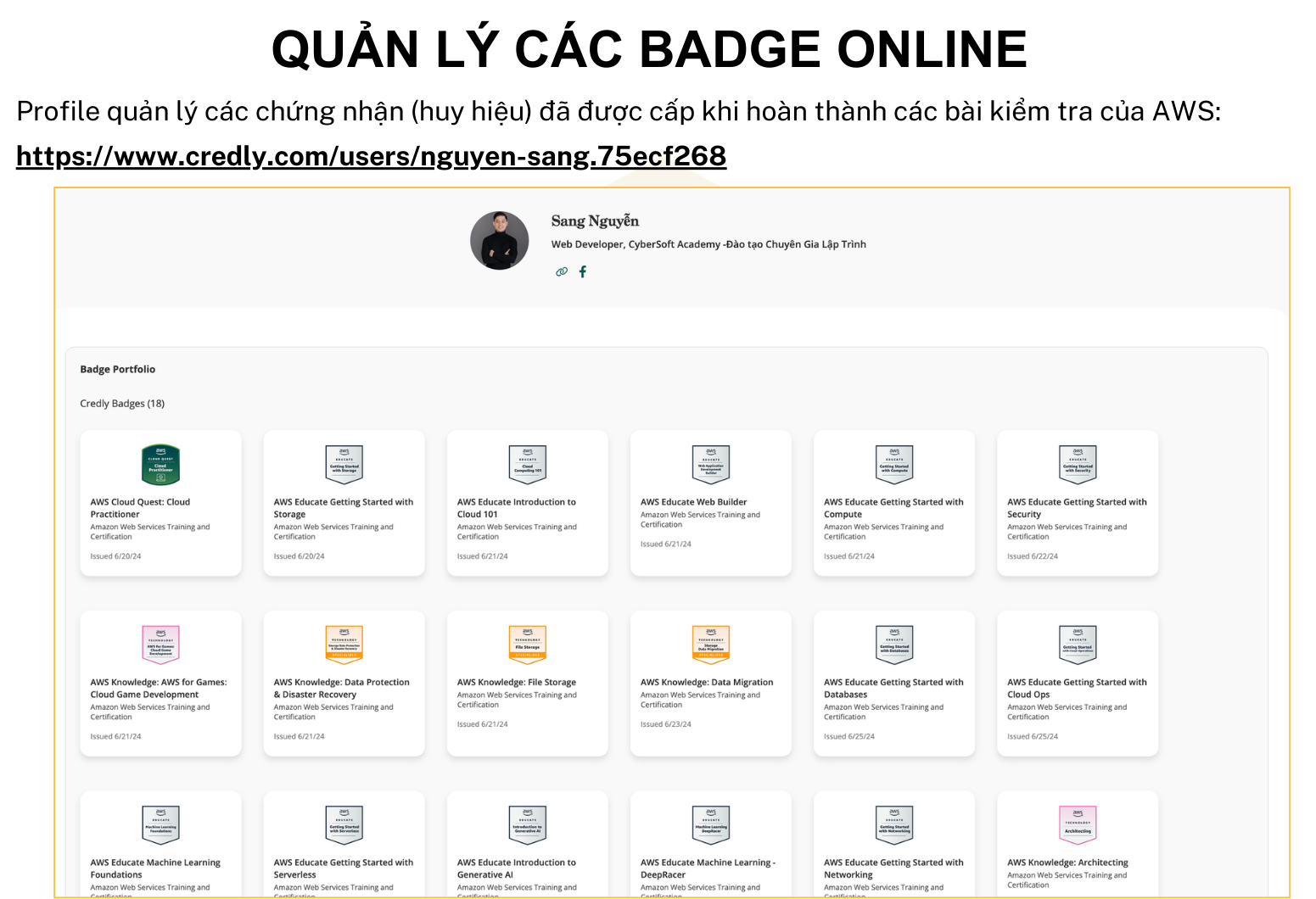Image resolution: width=1316 pixels, height=899 pixels.
Task: Select the orange File Storage badge icon
Action: point(527,645)
